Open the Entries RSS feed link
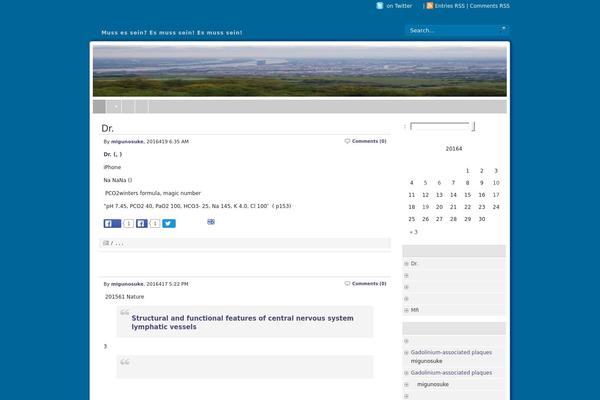 (x=450, y=6)
